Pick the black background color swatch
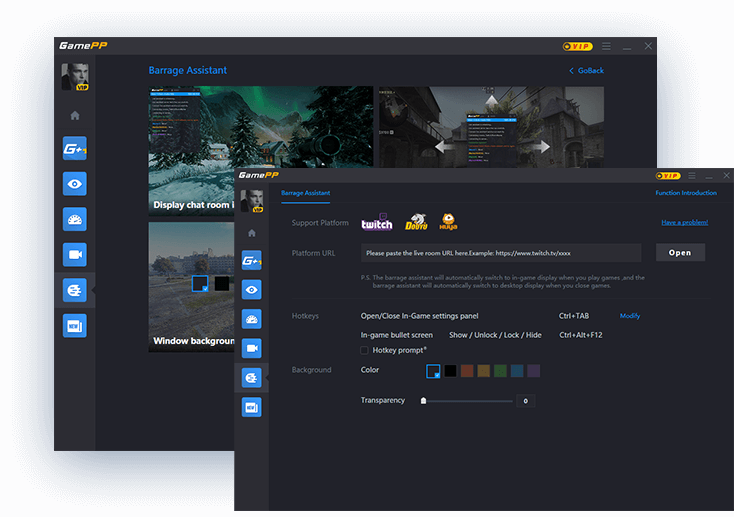Image resolution: width=734 pixels, height=517 pixels. [x=451, y=371]
